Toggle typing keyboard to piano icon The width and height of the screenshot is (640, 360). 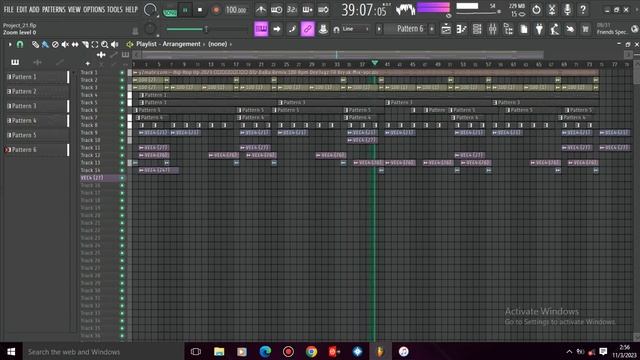pyautogui.click(x=261, y=29)
